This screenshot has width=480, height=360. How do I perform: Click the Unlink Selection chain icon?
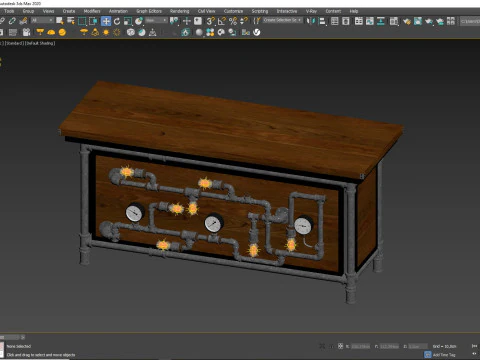click(x=12, y=21)
